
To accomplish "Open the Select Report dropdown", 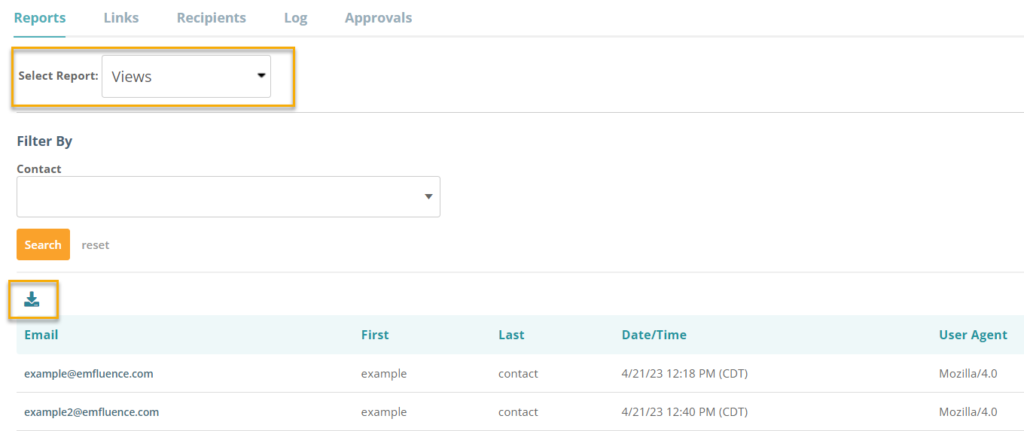I will (x=186, y=76).
